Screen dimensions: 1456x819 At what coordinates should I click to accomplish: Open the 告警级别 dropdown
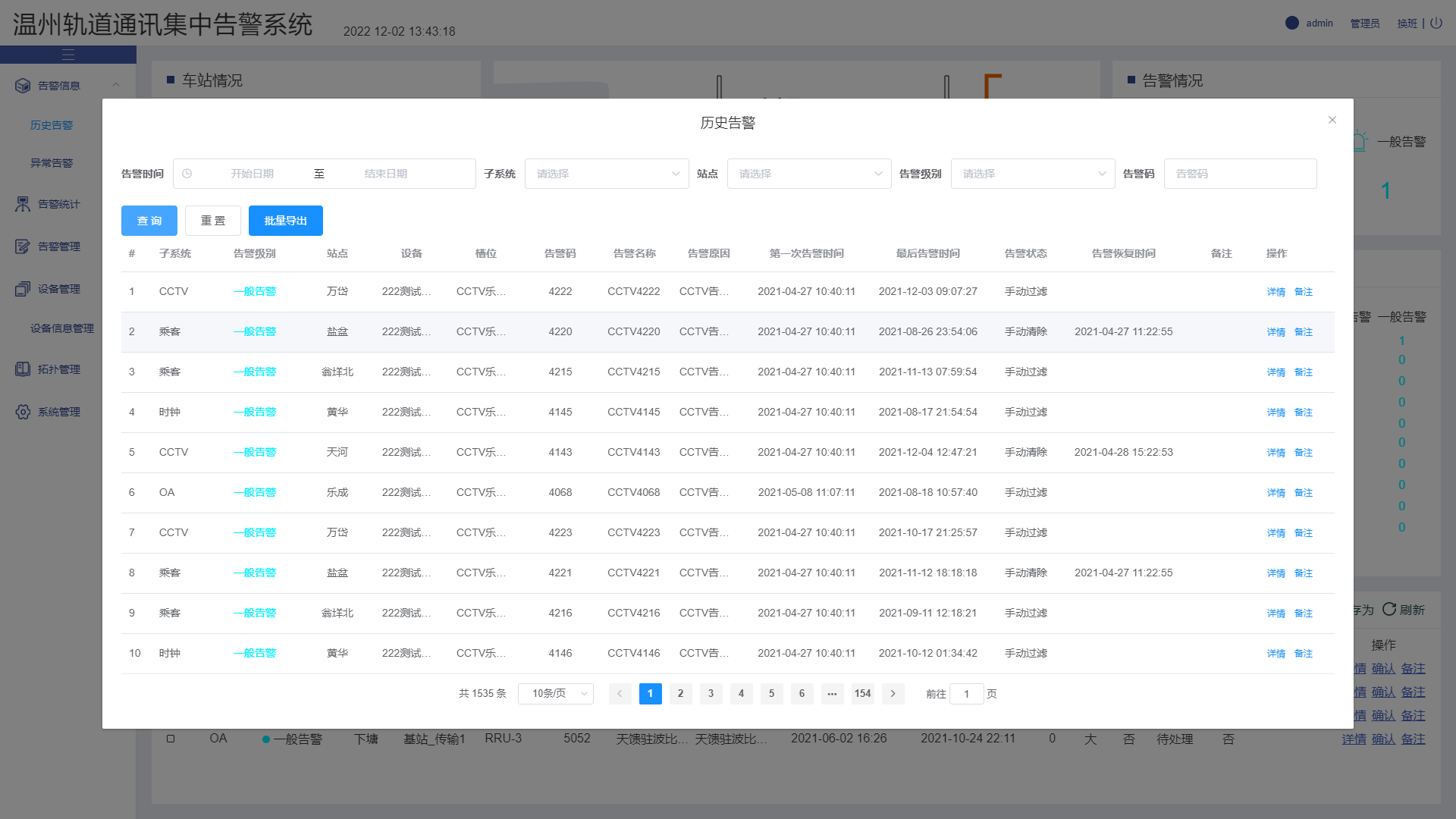point(1033,174)
